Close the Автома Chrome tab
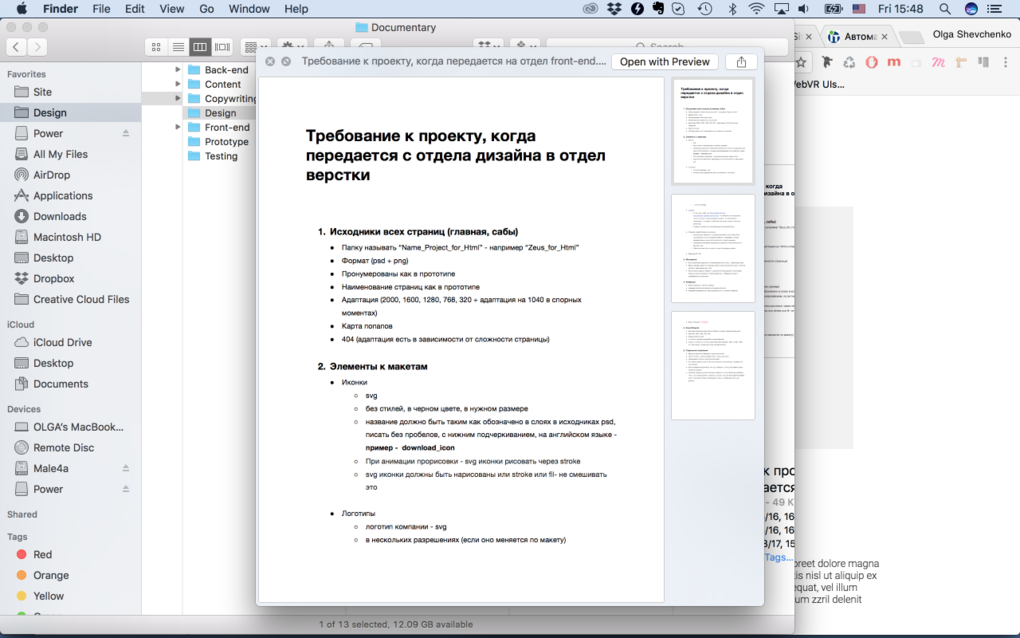Viewport: 1020px width, 638px height. [884, 36]
